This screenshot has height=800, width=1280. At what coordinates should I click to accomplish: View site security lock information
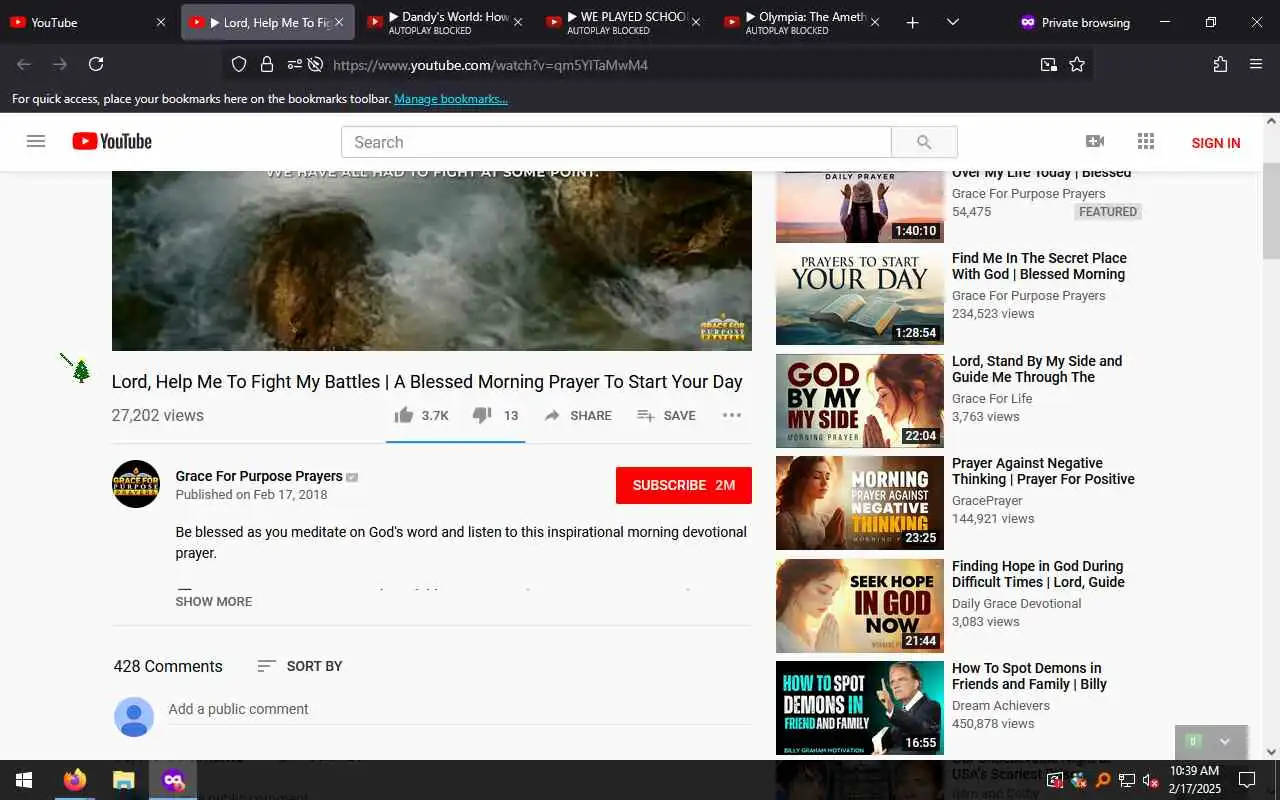[267, 65]
